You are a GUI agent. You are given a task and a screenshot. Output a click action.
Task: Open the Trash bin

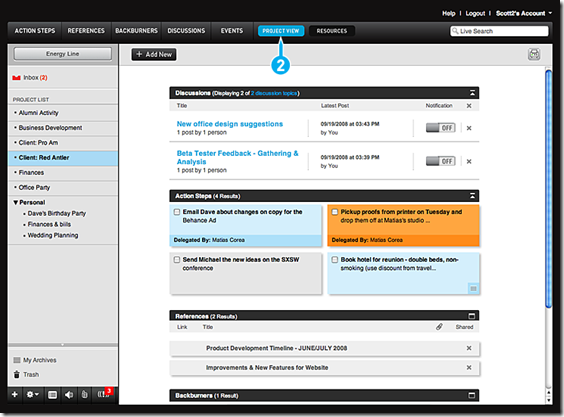26,375
